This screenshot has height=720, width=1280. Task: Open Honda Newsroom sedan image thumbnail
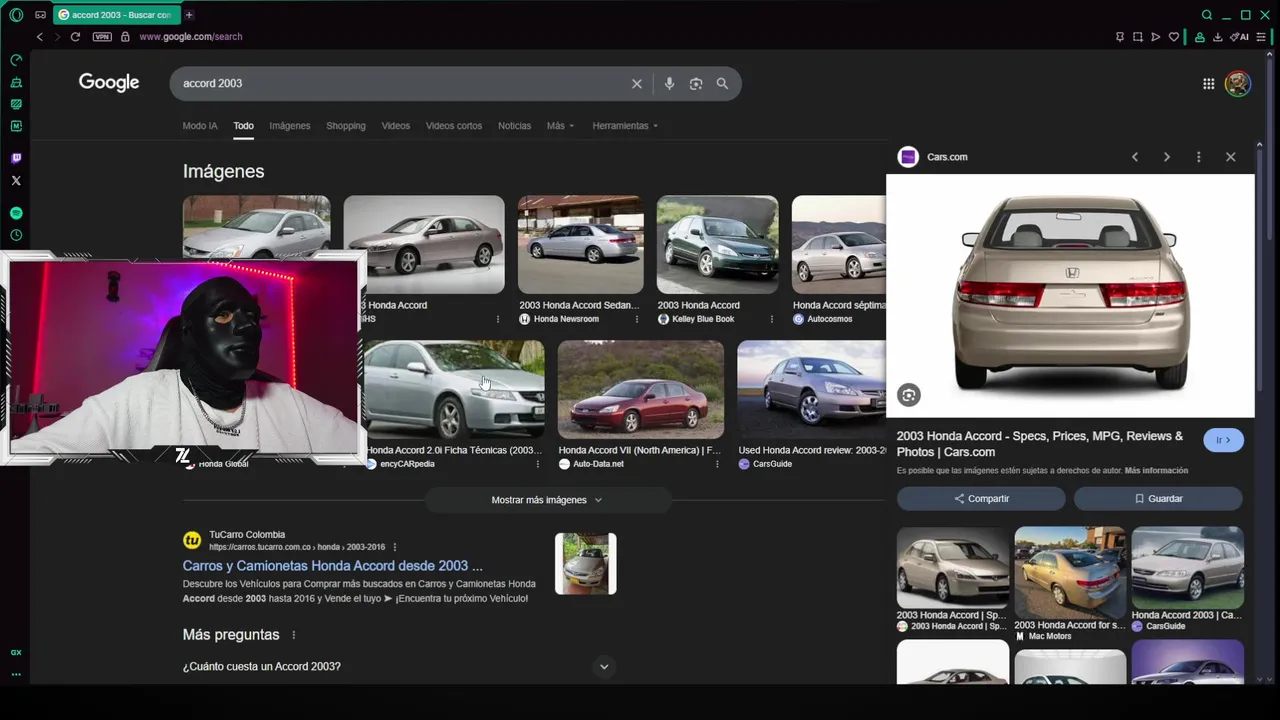tap(581, 244)
